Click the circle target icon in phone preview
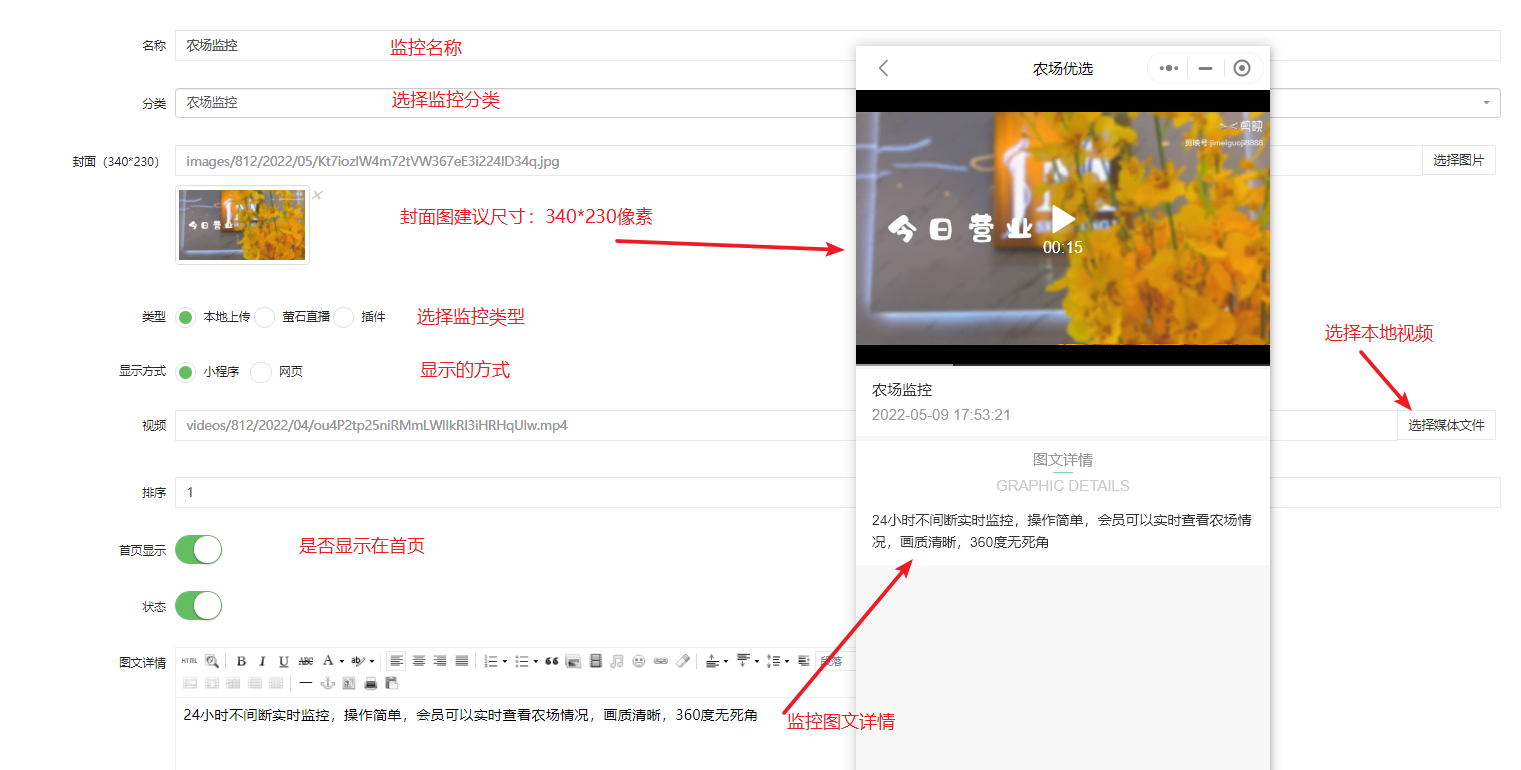 point(1242,68)
